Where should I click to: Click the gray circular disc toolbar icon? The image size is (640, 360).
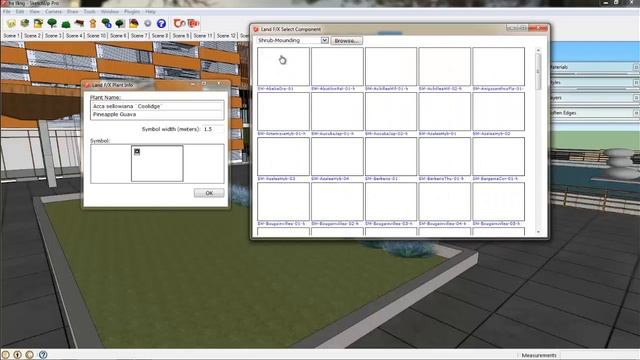pos(148,24)
